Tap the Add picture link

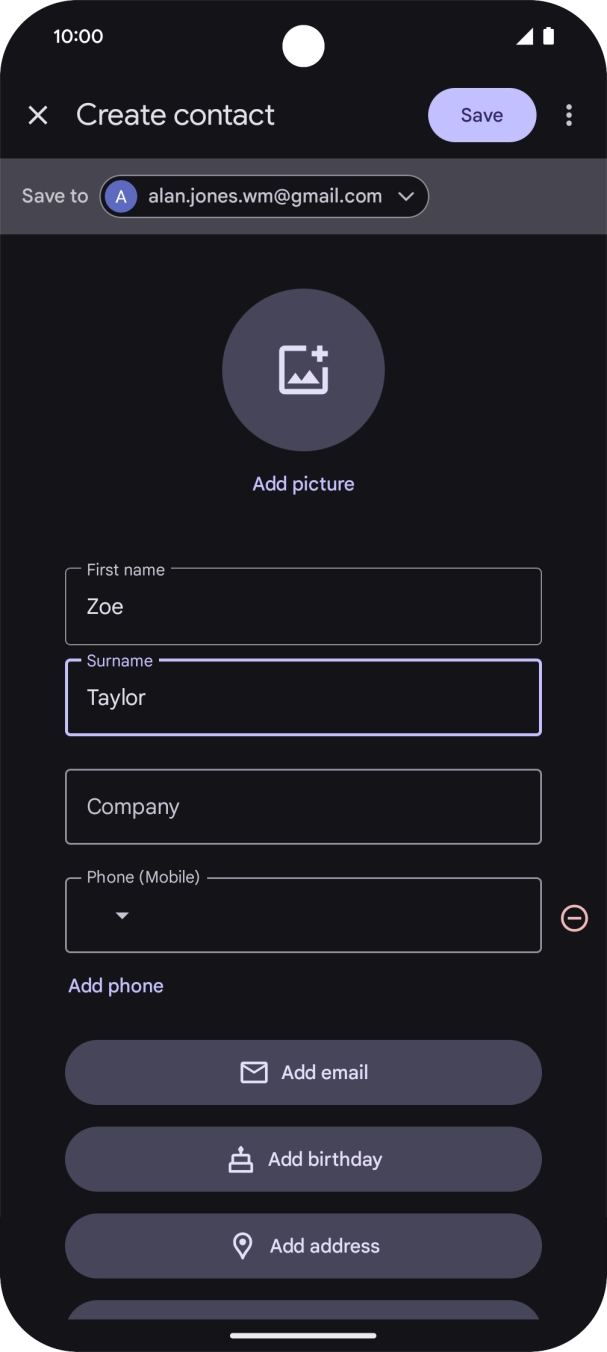click(303, 484)
